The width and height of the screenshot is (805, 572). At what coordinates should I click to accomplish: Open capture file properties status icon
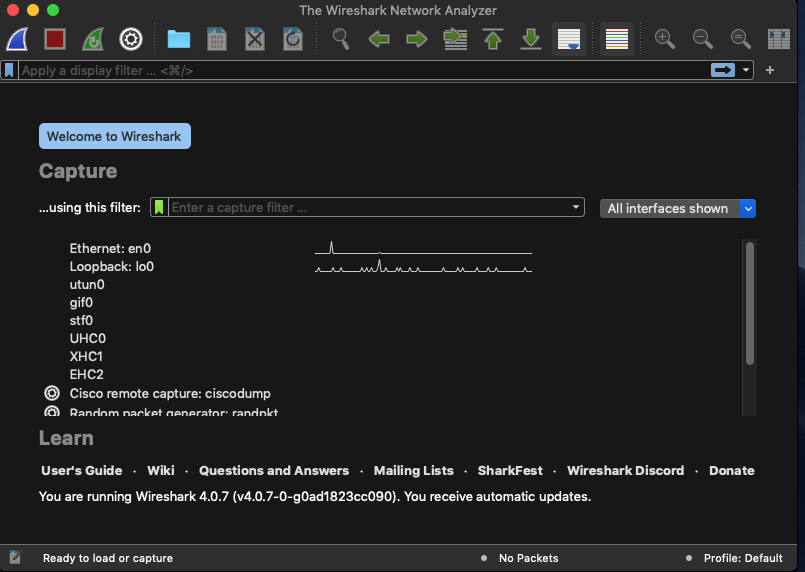click(x=15, y=558)
